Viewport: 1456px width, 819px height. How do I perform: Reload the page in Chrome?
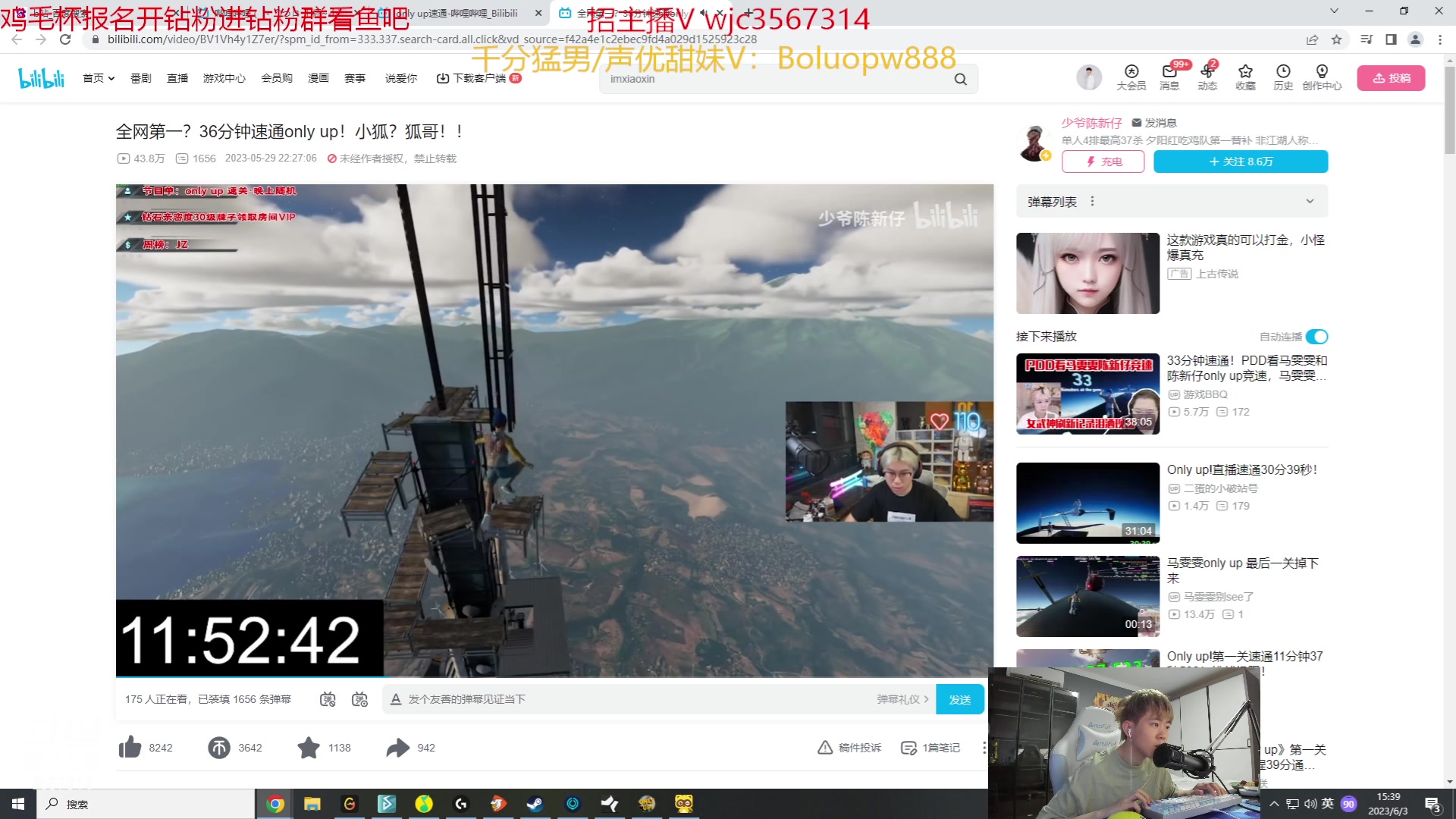(65, 39)
